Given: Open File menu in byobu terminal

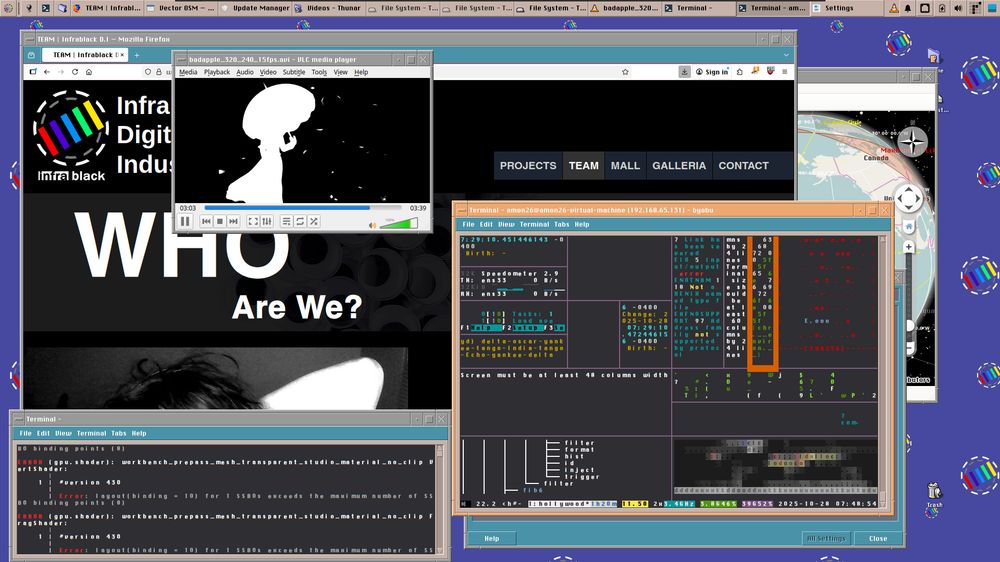Looking at the screenshot, I should (x=468, y=225).
